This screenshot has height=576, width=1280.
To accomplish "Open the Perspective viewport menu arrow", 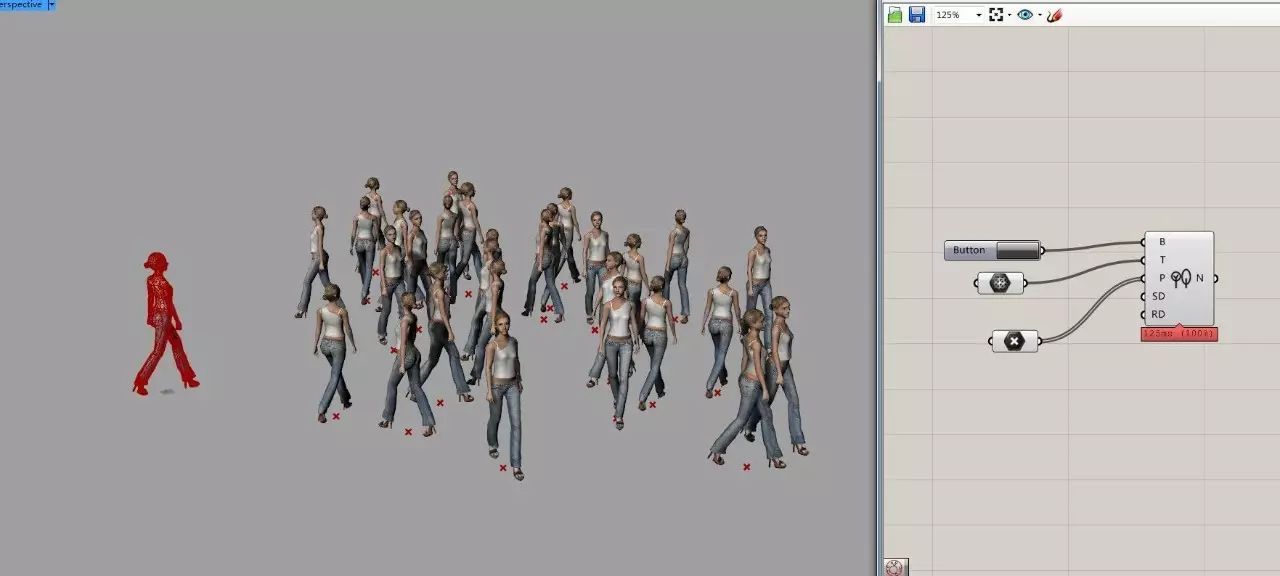I will [51, 5].
